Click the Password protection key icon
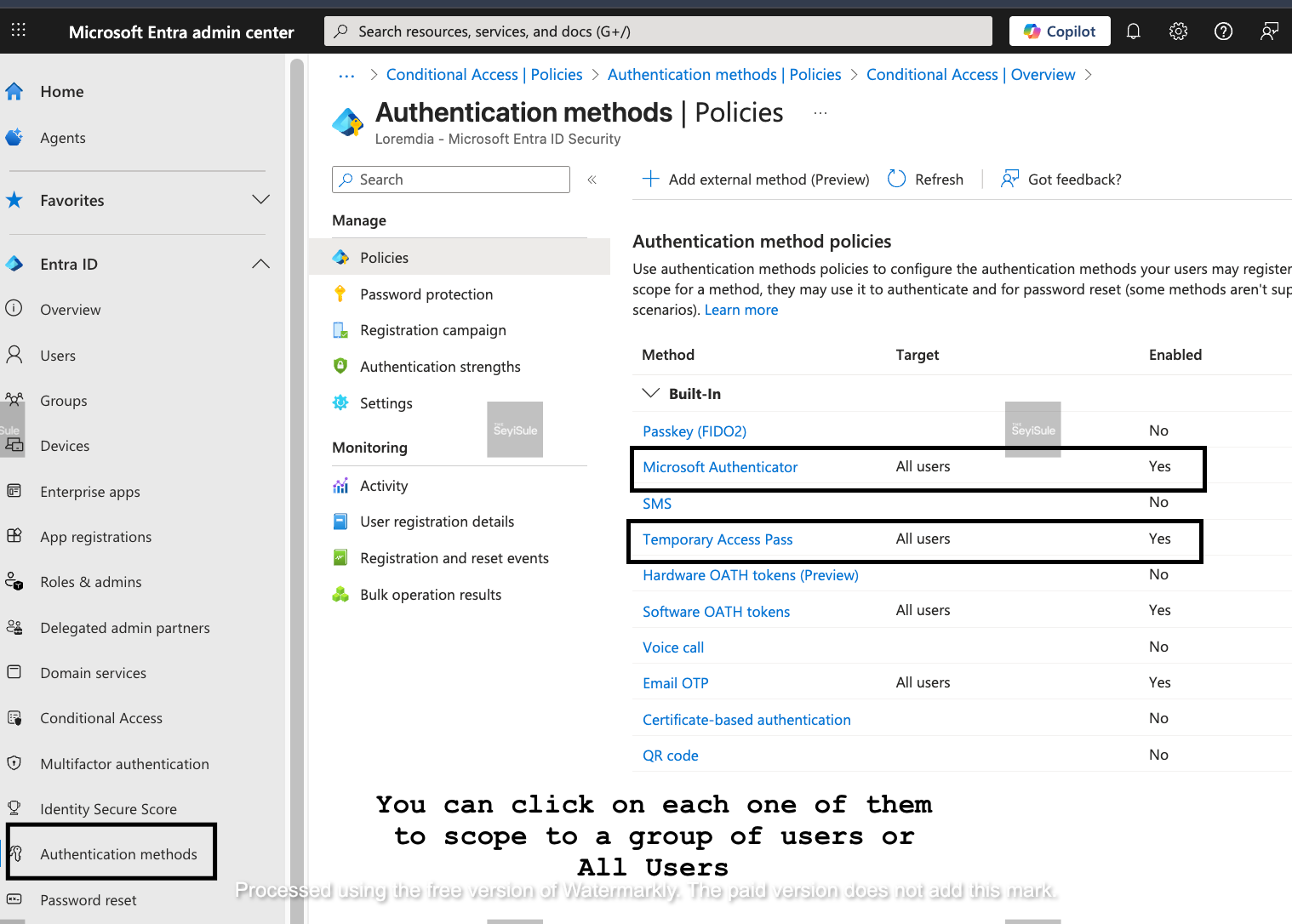The height and width of the screenshot is (924, 1292). coord(340,294)
